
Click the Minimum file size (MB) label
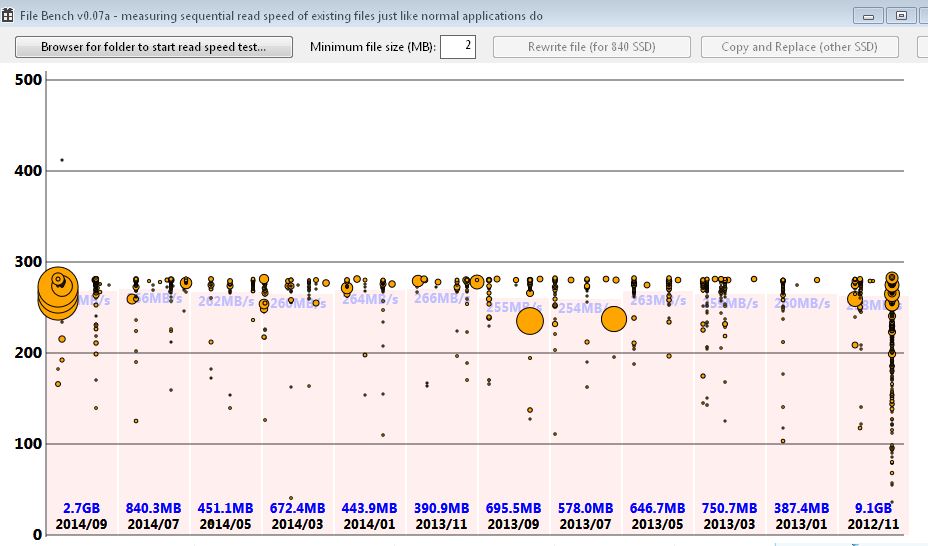(x=373, y=47)
